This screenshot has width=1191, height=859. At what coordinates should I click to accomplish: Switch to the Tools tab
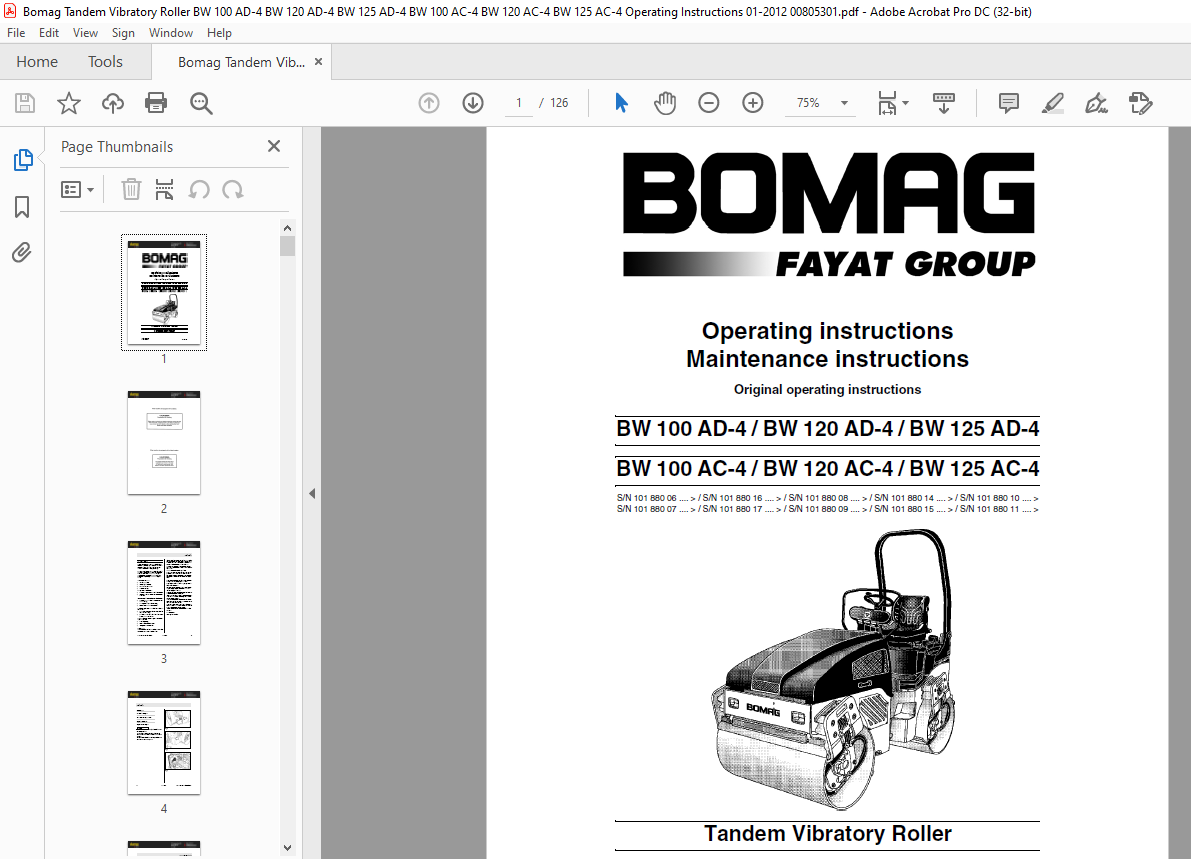point(105,62)
